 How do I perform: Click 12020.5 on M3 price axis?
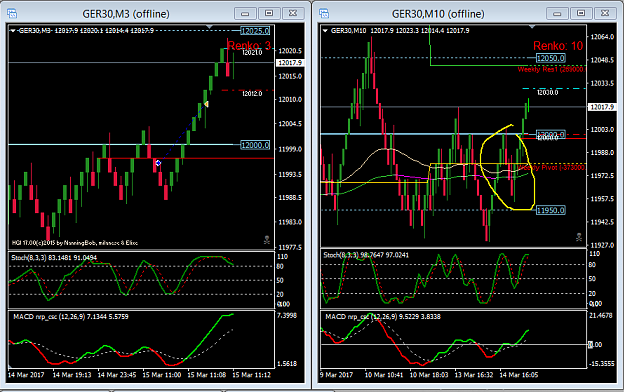coord(290,51)
